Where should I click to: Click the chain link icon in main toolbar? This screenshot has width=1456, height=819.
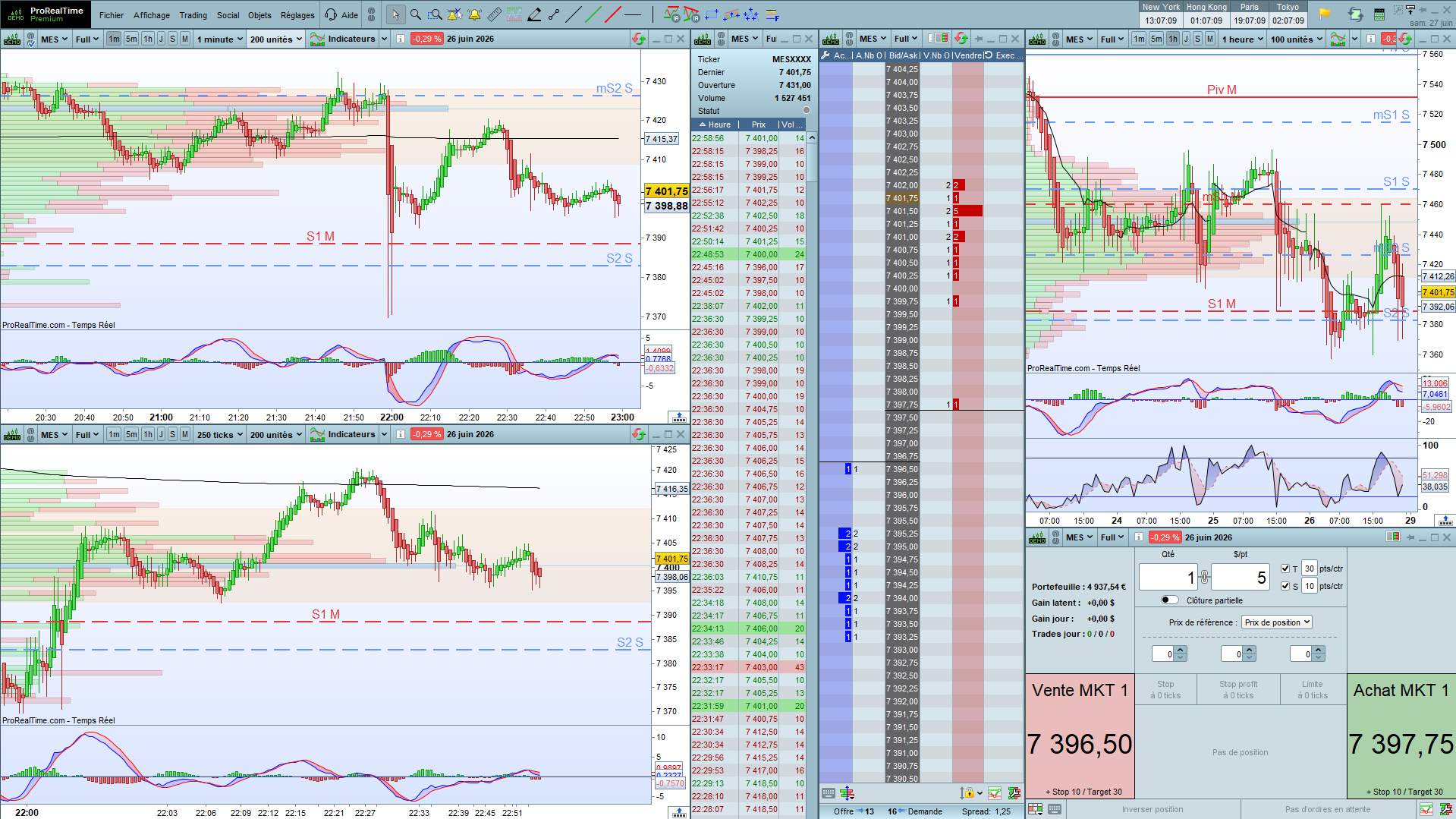[x=371, y=14]
